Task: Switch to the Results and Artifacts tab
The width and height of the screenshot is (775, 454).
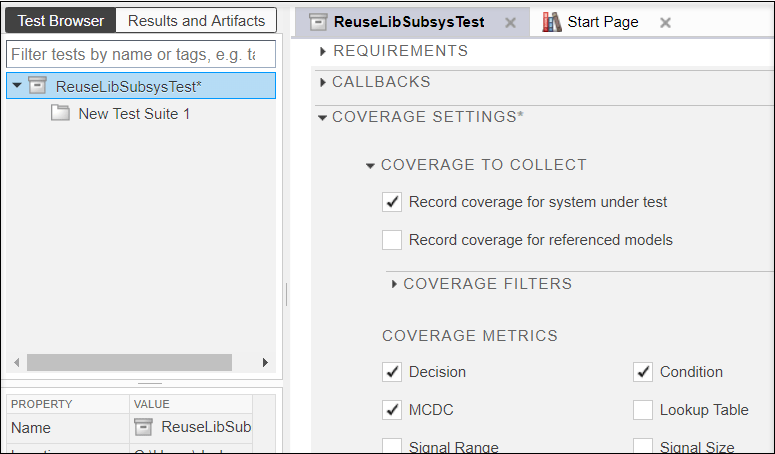Action: [x=196, y=20]
